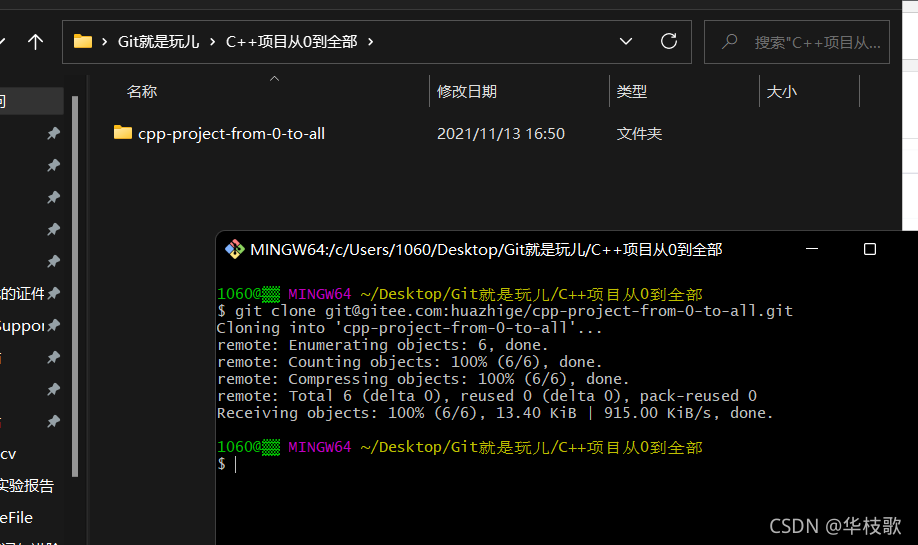Click the Git Bash logo in title bar
This screenshot has width=918, height=545.
tap(235, 249)
